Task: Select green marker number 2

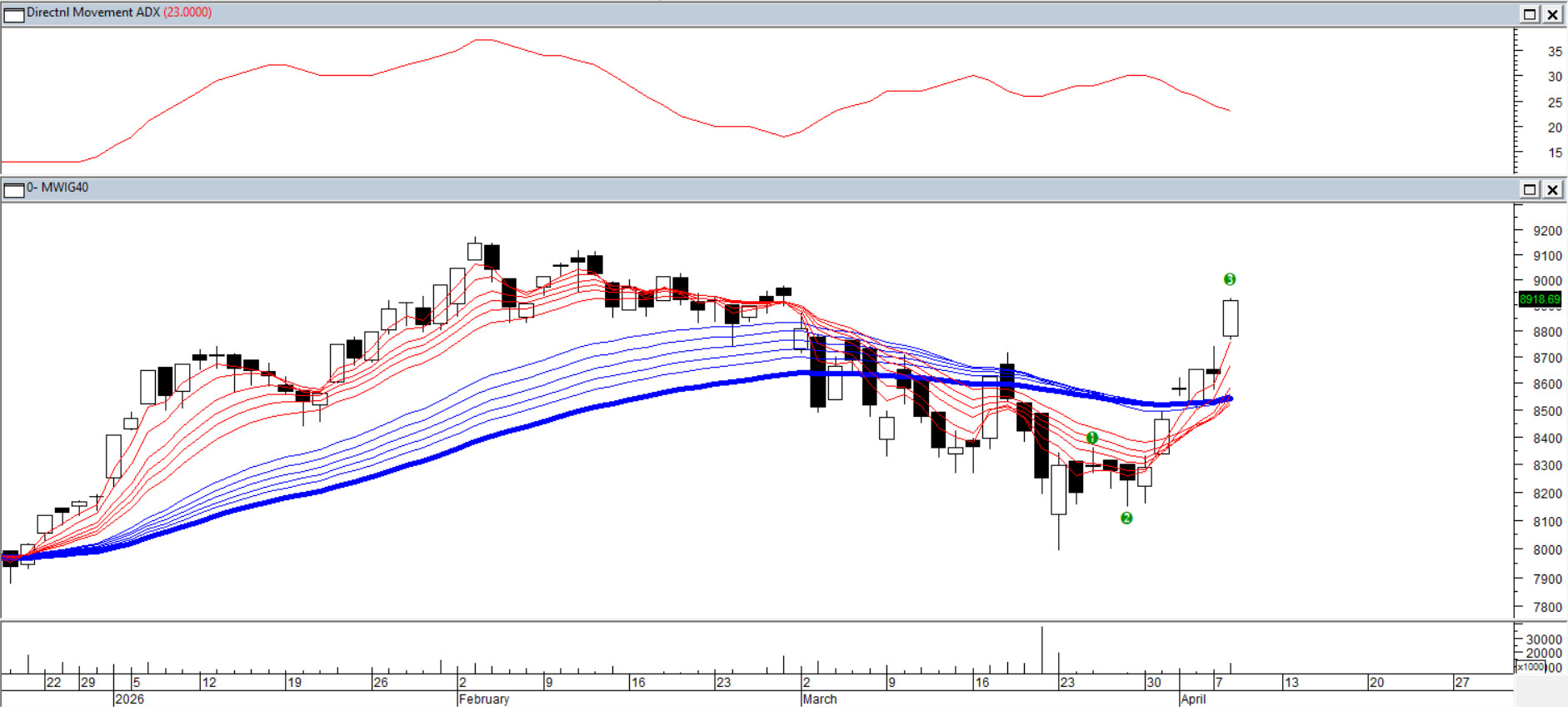Action: pyautogui.click(x=1126, y=518)
